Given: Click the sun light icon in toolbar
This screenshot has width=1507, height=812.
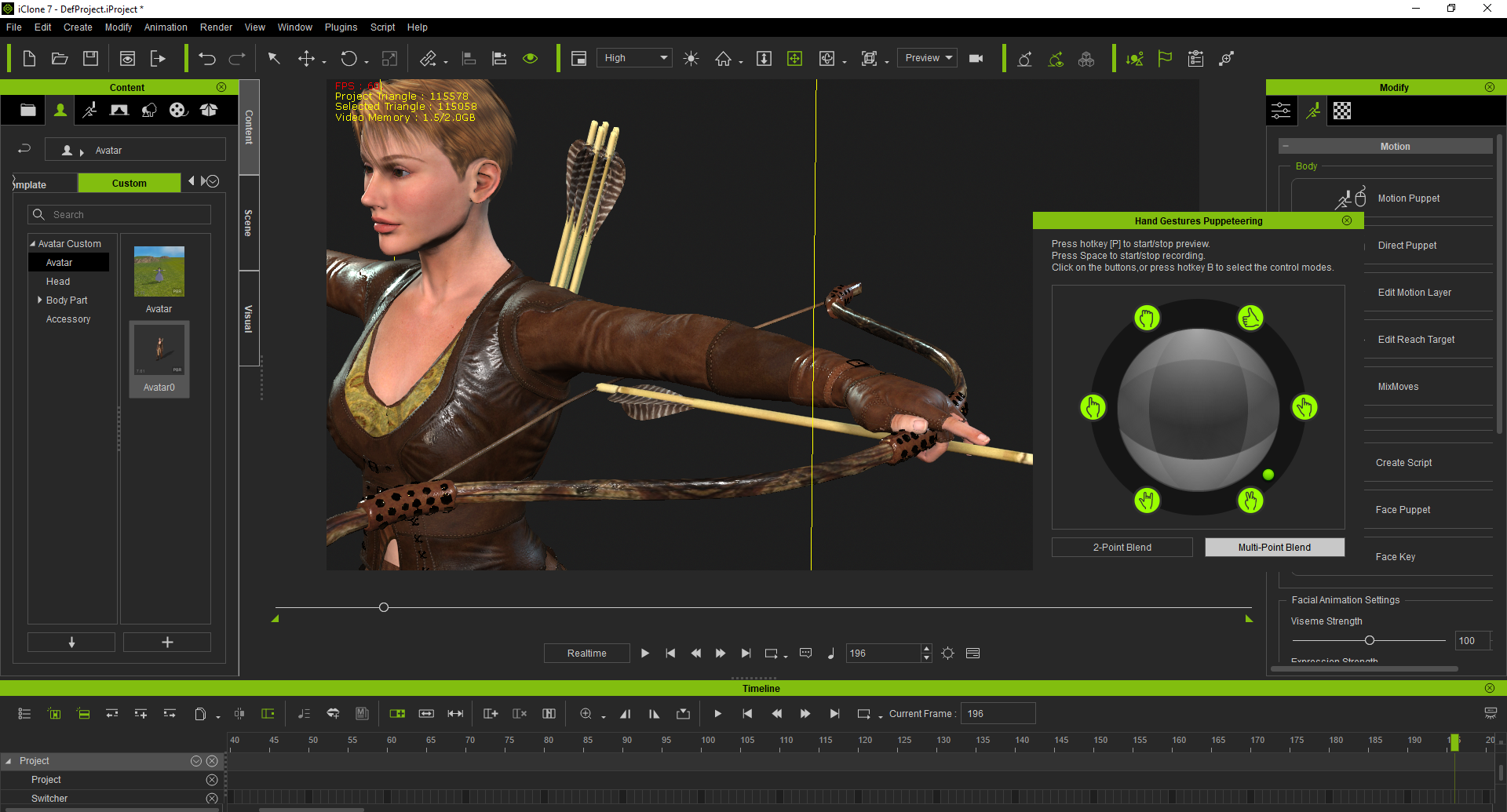Looking at the screenshot, I should (691, 58).
